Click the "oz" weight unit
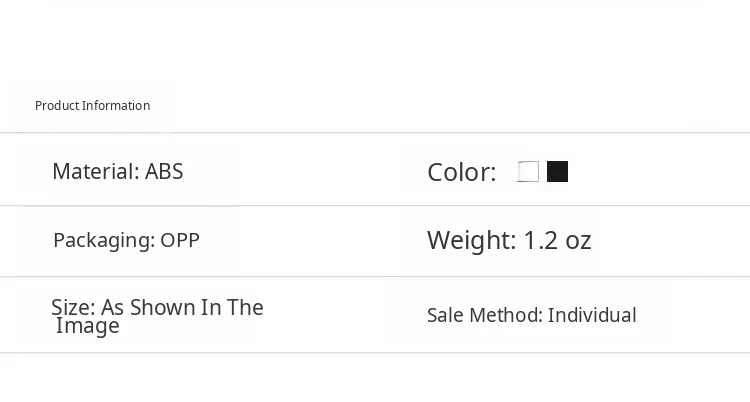This screenshot has height=402, width=750. tap(578, 241)
